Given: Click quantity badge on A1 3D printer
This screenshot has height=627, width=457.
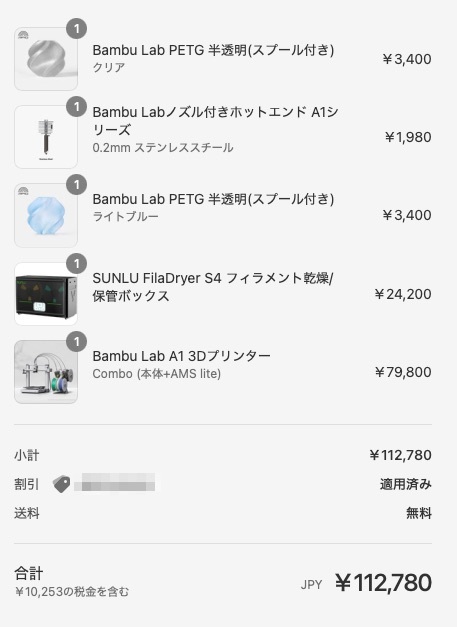Looking at the screenshot, I should (76, 341).
